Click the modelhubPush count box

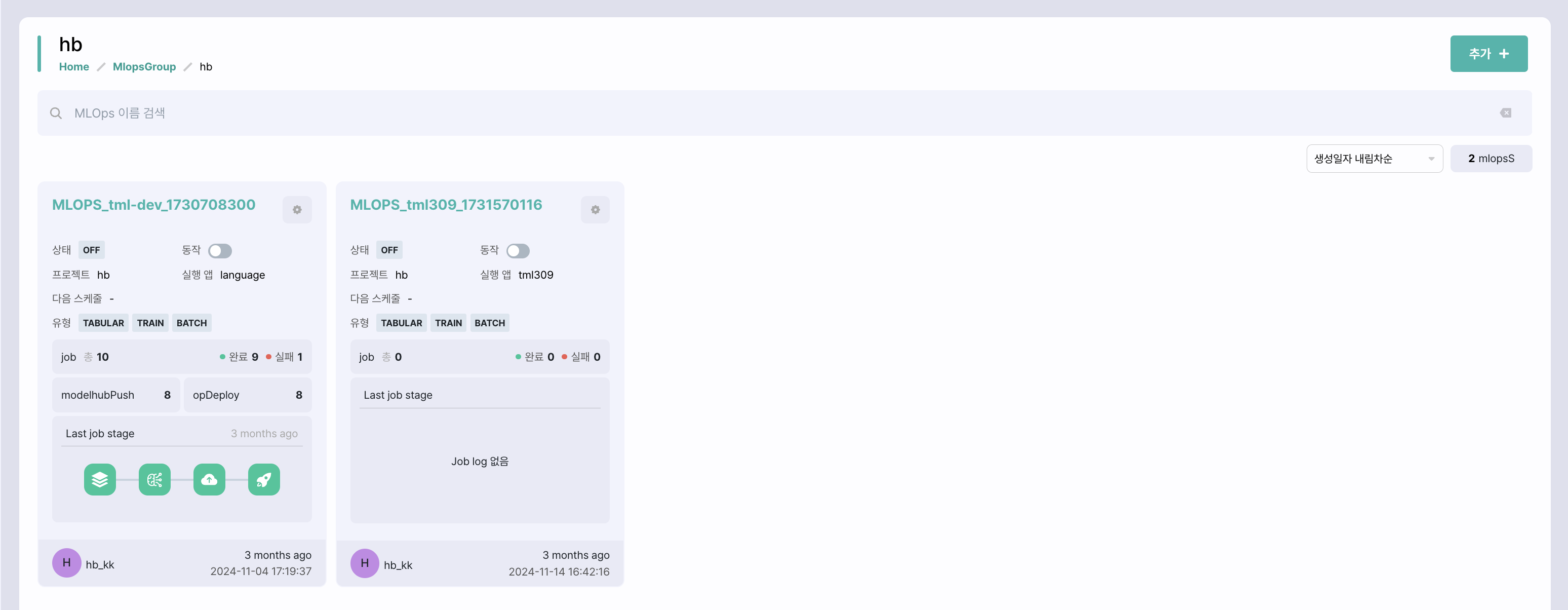(x=116, y=395)
